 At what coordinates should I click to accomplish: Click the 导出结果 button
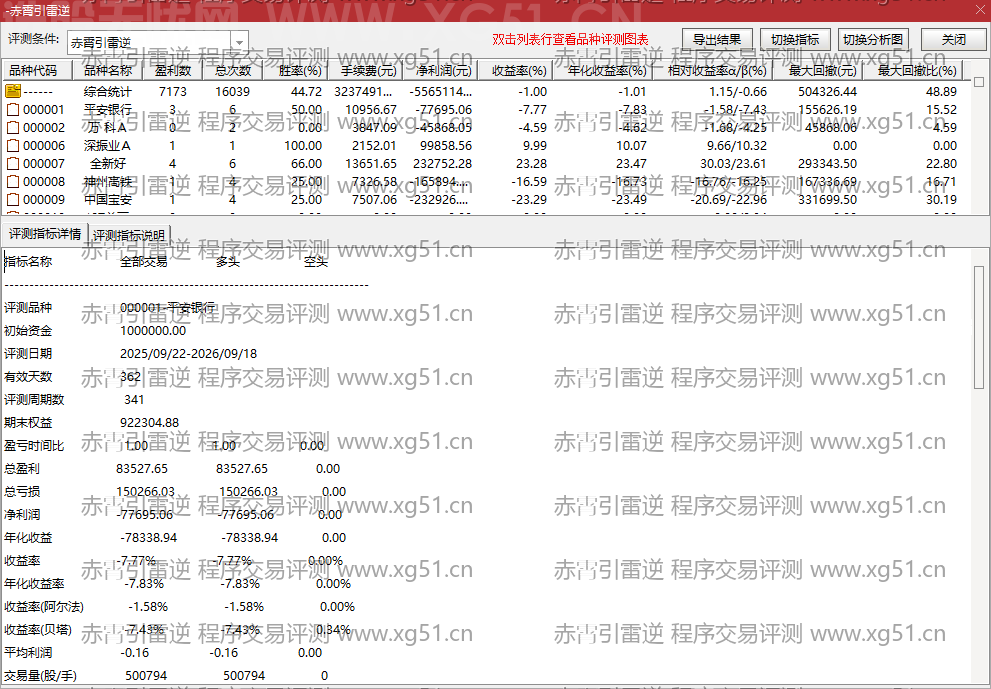click(717, 40)
